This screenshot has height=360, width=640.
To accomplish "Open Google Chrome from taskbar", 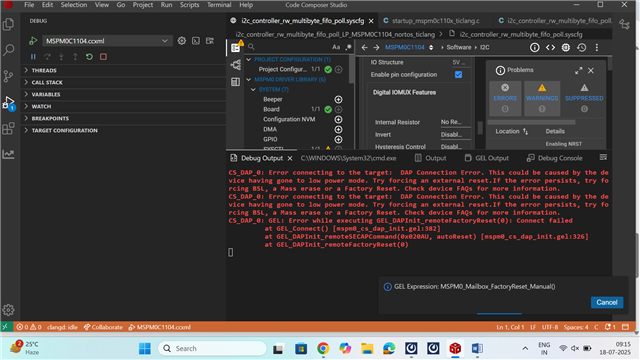I will [323, 348].
